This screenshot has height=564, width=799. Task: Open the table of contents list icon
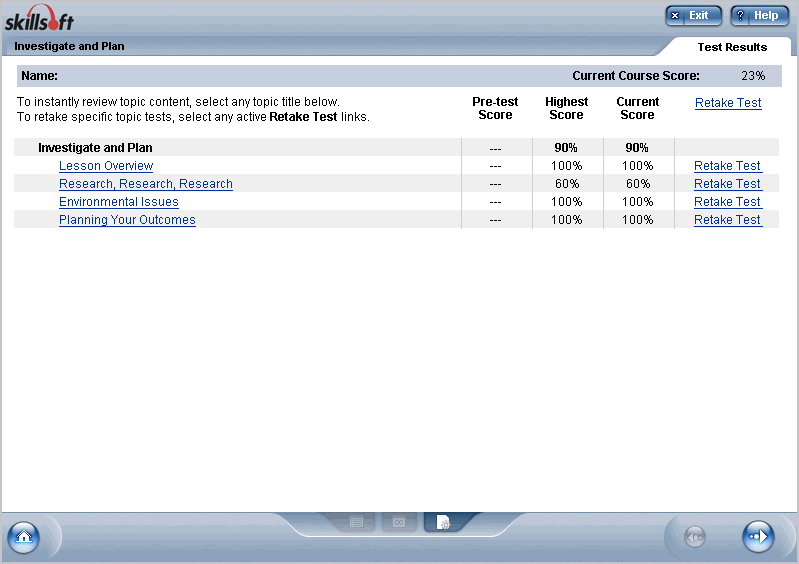(356, 522)
